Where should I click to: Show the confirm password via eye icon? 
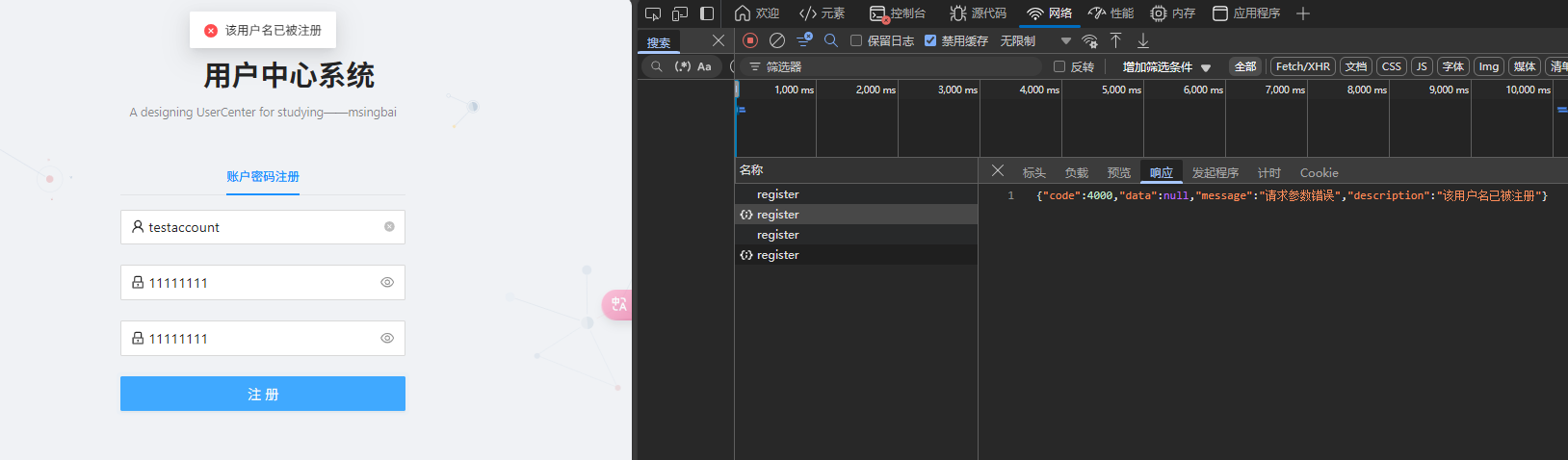[387, 339]
